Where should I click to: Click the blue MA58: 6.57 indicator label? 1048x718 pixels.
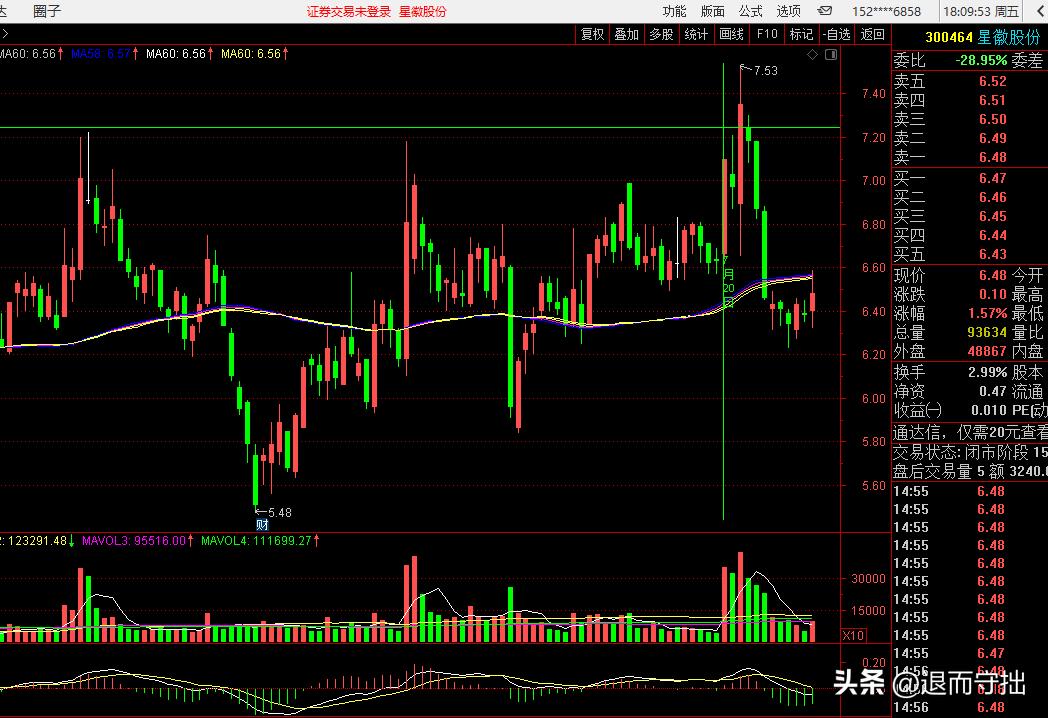click(100, 53)
